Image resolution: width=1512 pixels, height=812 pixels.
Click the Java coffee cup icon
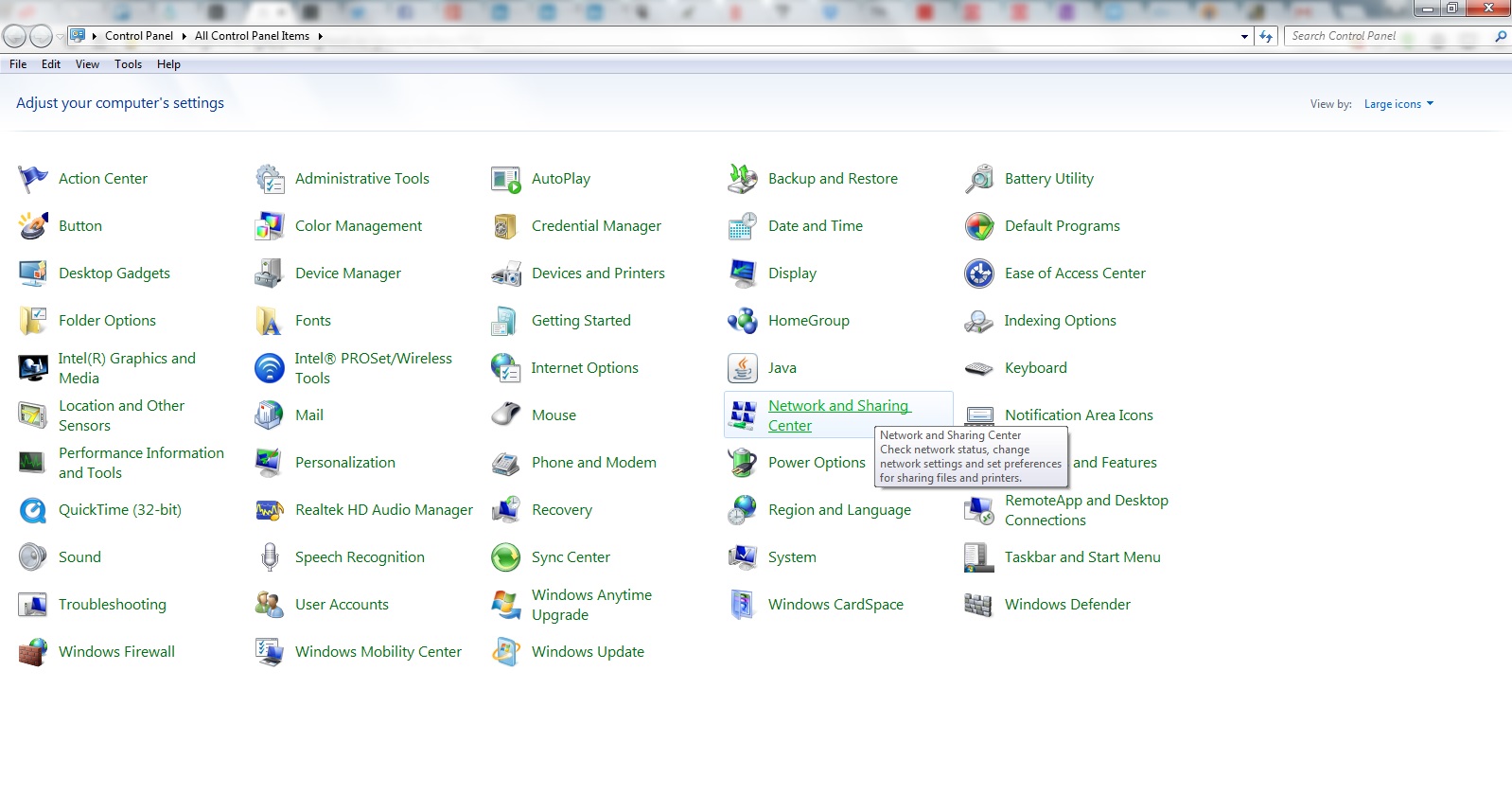(x=743, y=368)
